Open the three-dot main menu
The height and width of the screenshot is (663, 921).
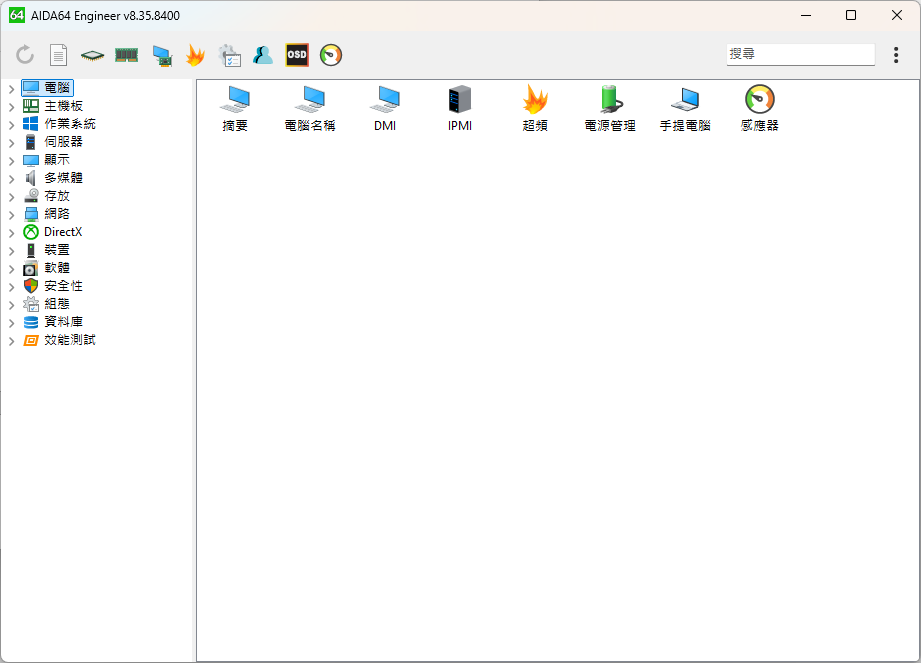pyautogui.click(x=896, y=55)
